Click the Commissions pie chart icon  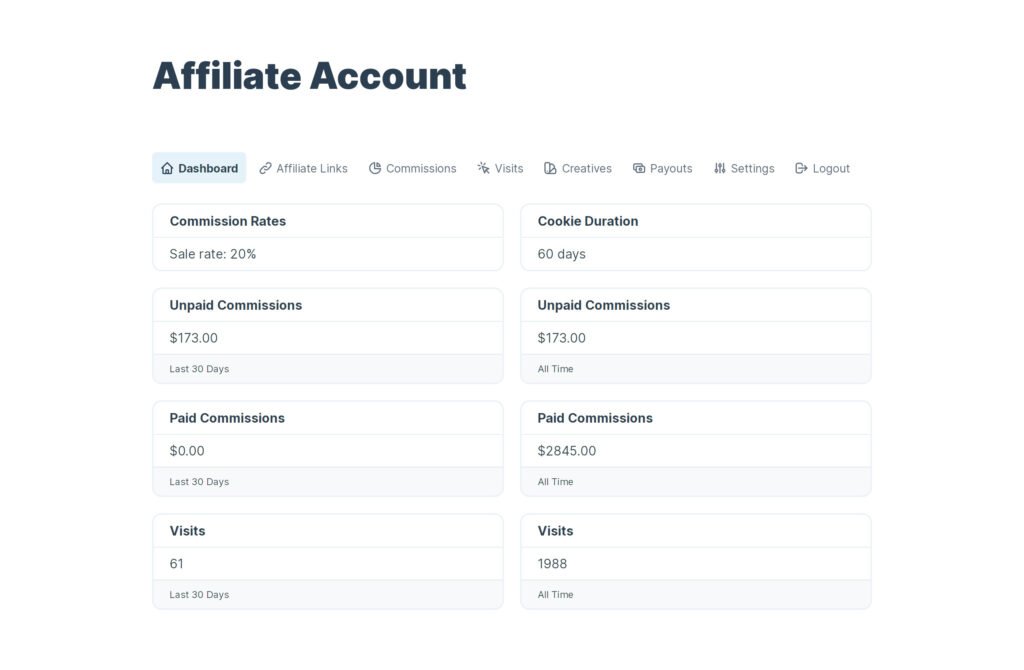point(375,168)
